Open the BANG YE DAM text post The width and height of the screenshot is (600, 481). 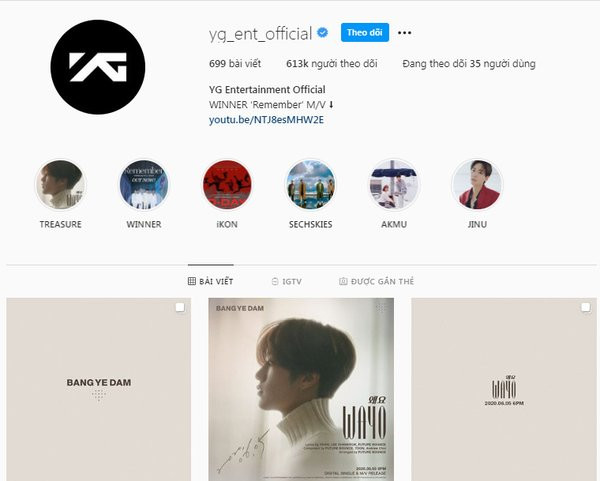[x=98, y=390]
